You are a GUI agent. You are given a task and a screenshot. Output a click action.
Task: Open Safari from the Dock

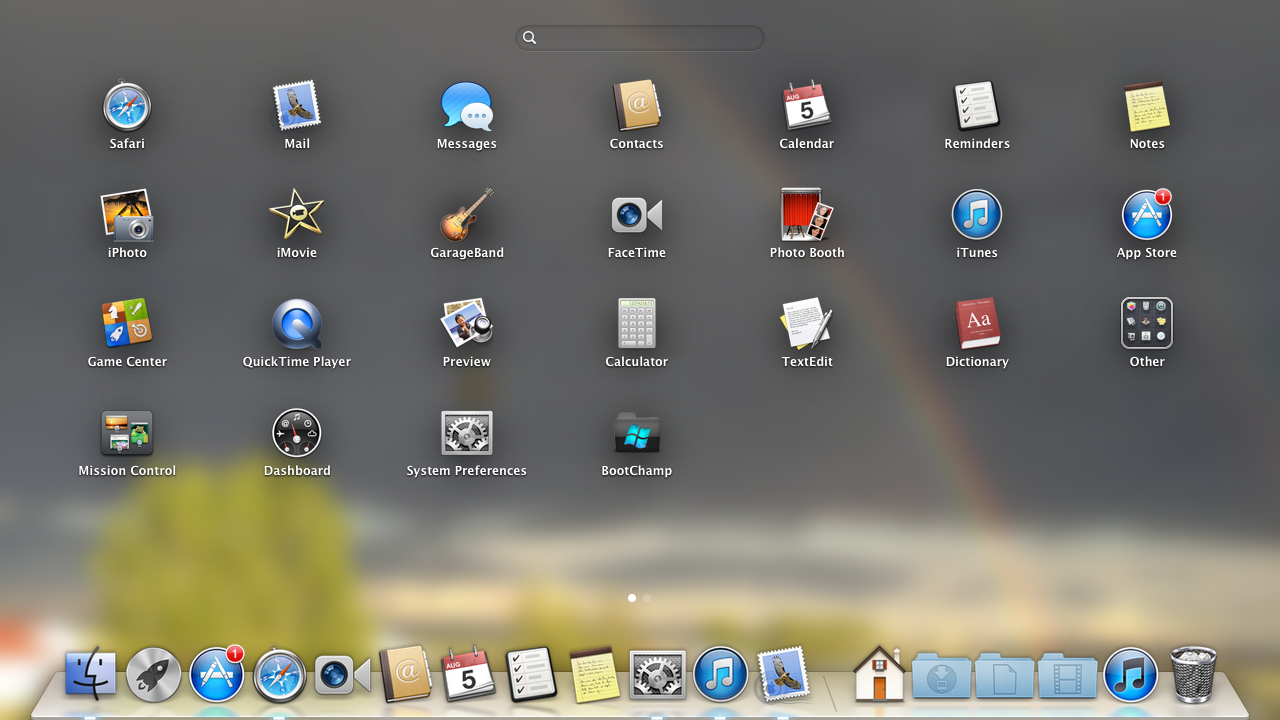(280, 675)
